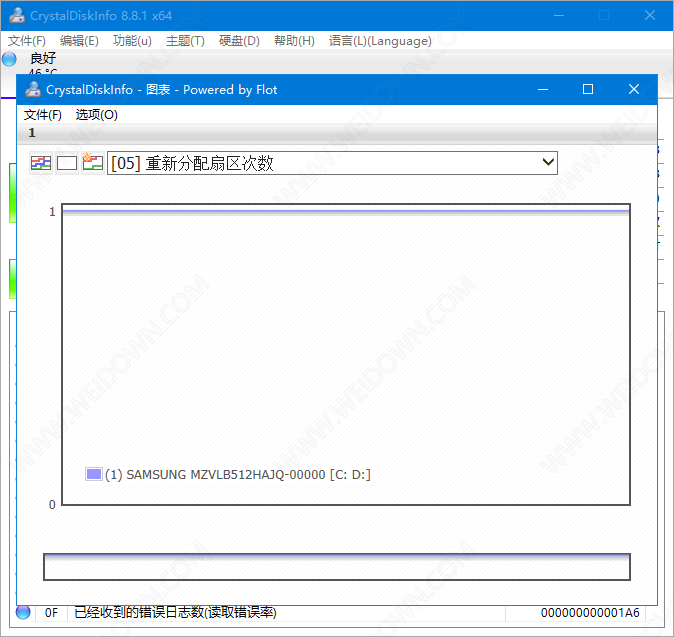Viewport: 674px width, 637px height.
Task: Close the main CrystalDiskInfo 8.8.1 window
Action: pyautogui.click(x=650, y=15)
